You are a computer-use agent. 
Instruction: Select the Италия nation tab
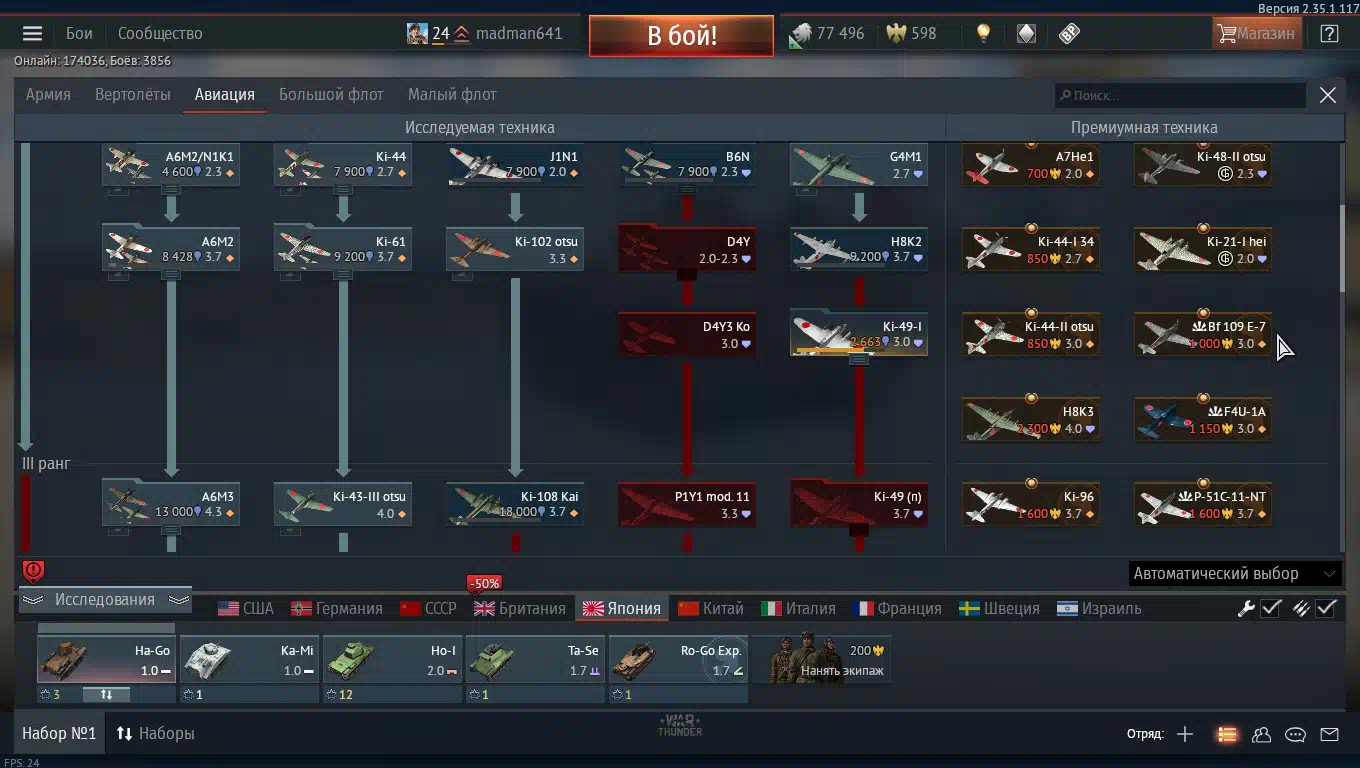[798, 608]
